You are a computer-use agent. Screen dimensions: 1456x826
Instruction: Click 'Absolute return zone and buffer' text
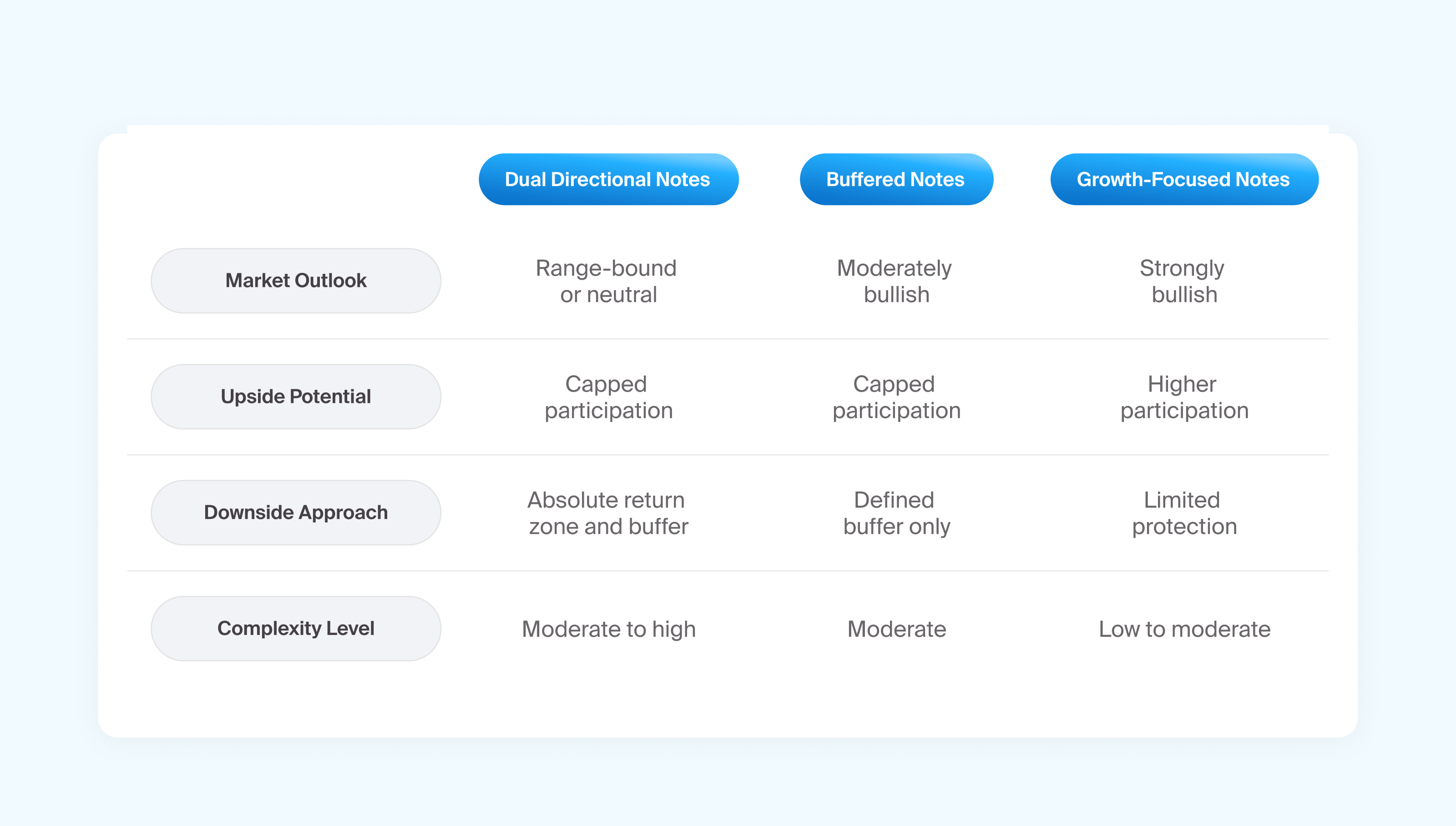point(608,514)
